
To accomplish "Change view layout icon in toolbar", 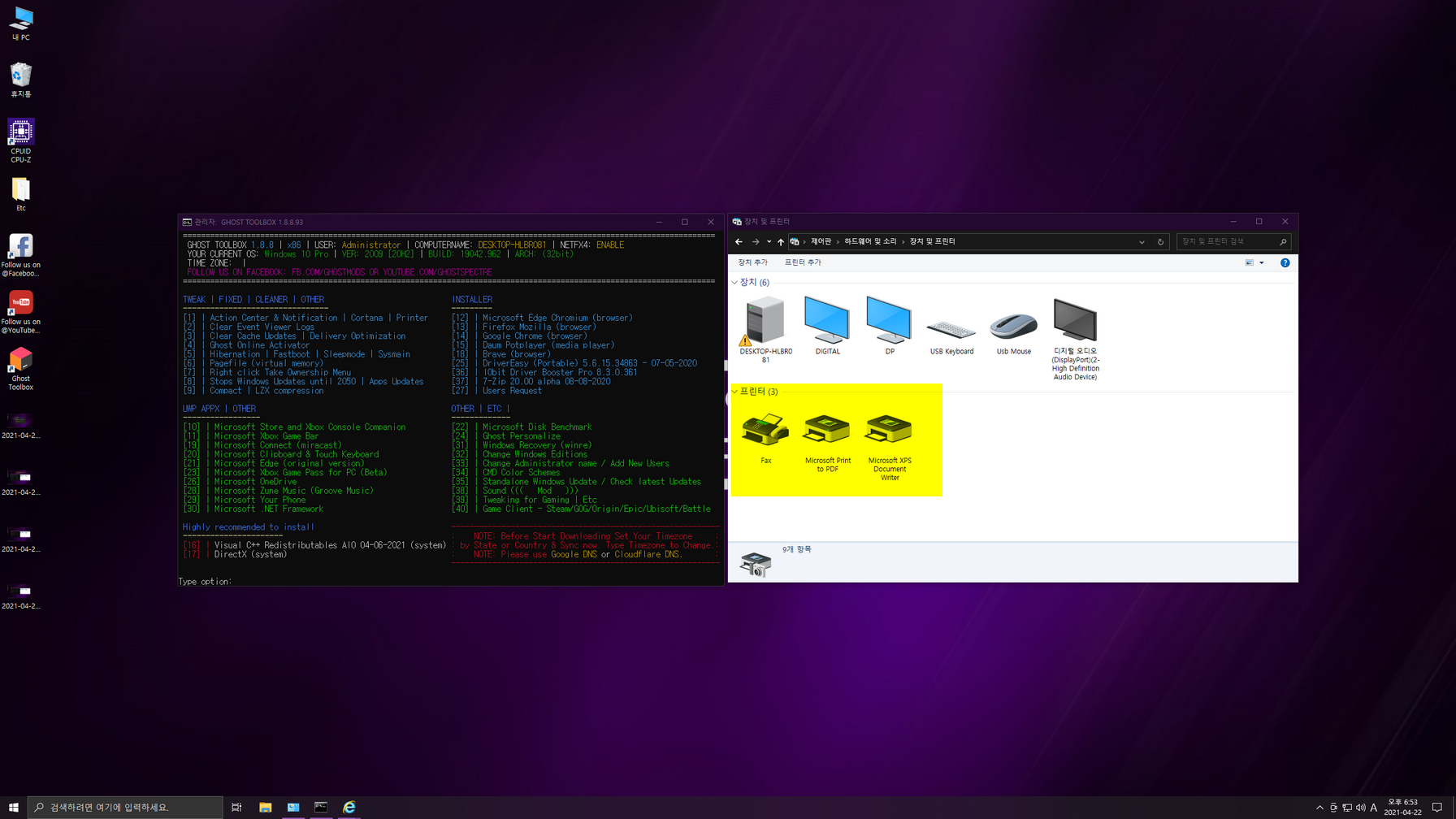I will click(x=1250, y=262).
